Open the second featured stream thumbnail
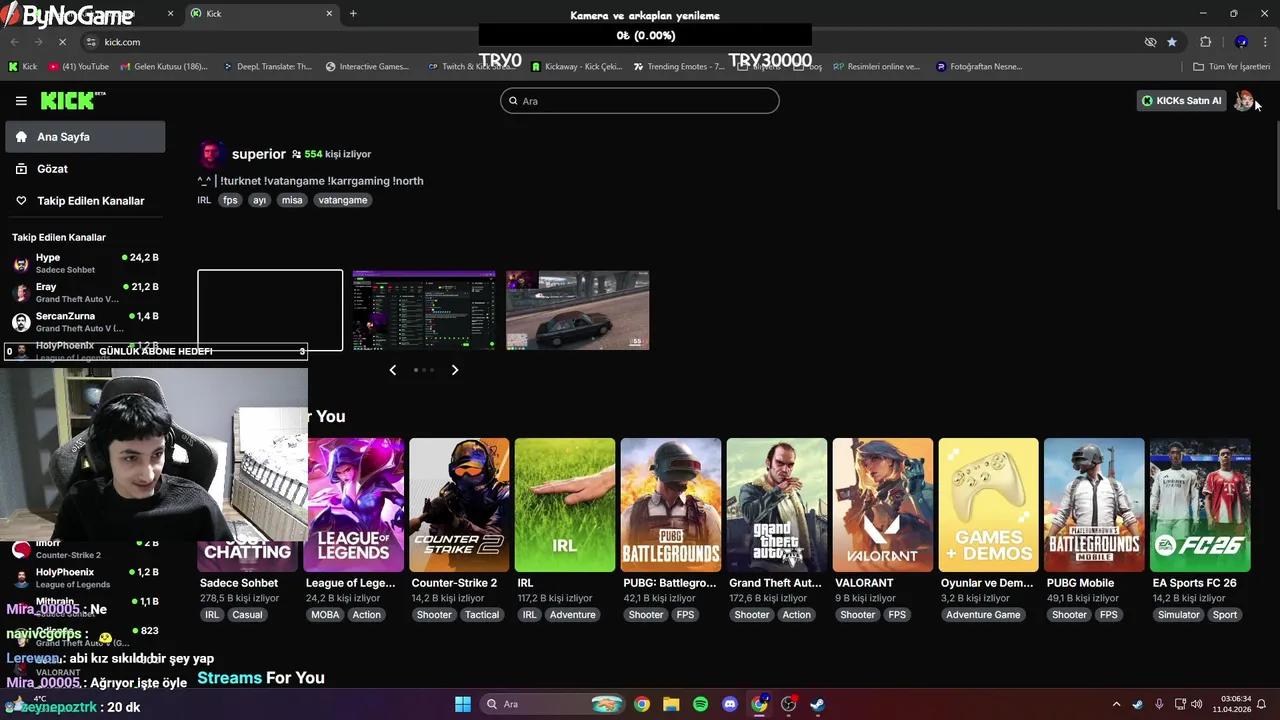 click(x=424, y=310)
